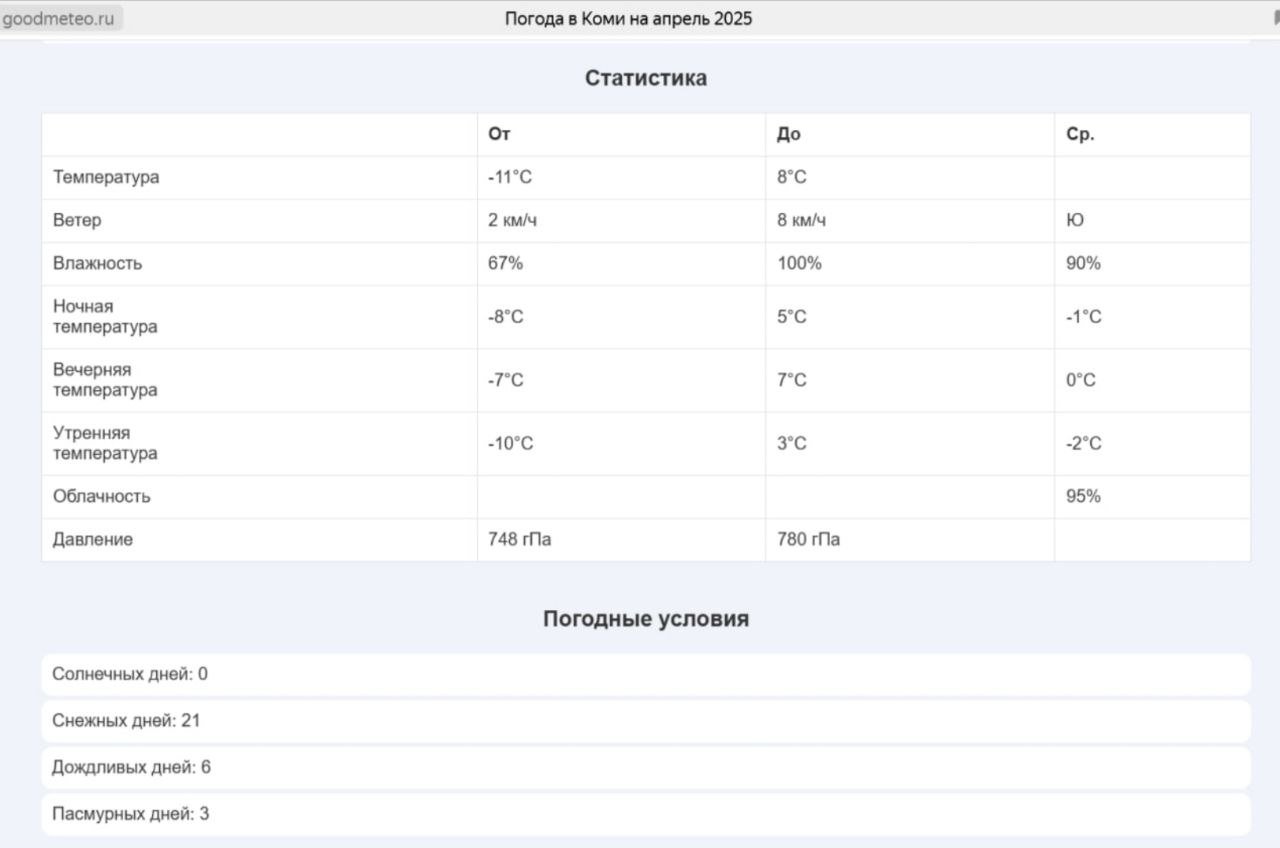The height and width of the screenshot is (848, 1280).
Task: Click the Температура row label
Action: [106, 177]
